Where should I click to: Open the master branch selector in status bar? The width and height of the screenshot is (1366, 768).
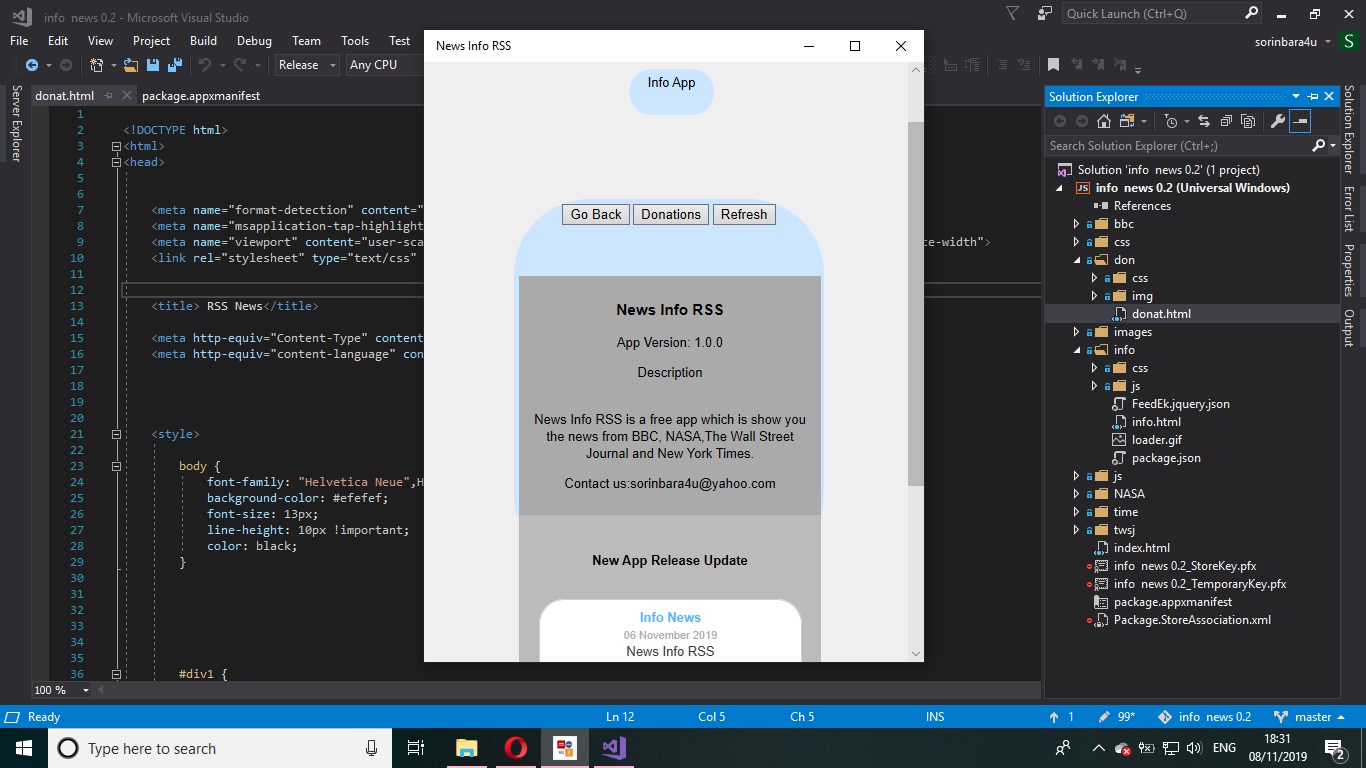[x=1310, y=717]
